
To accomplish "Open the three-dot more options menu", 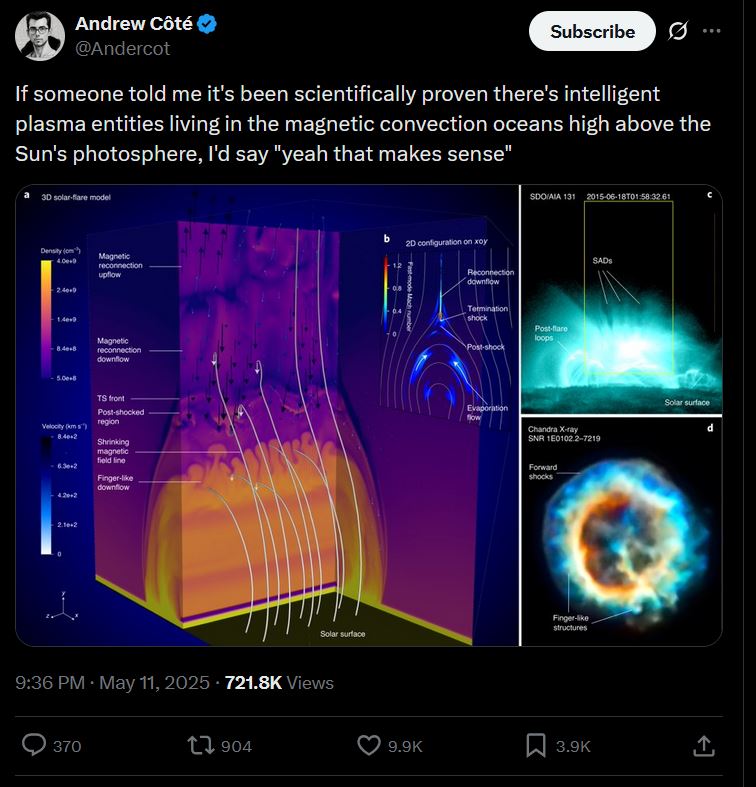I will [x=712, y=31].
